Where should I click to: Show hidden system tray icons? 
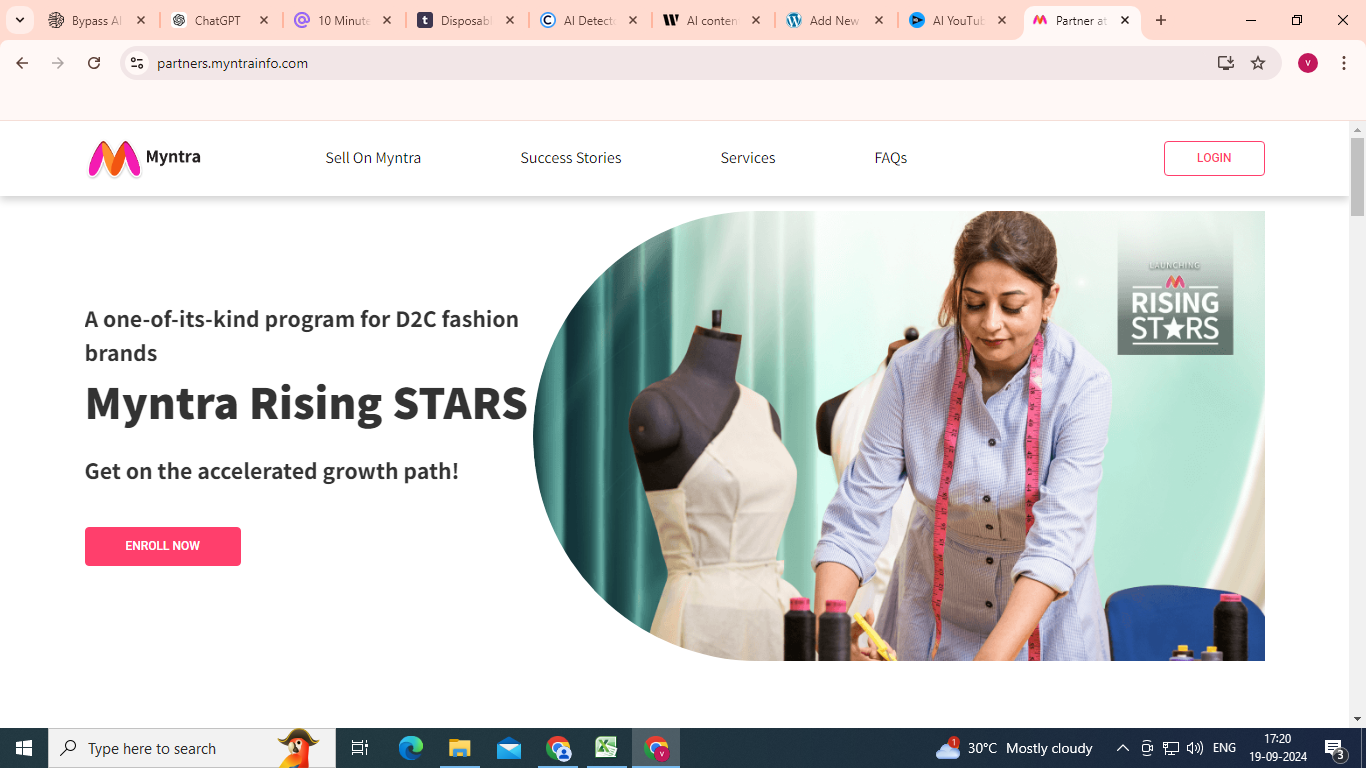(x=1123, y=748)
